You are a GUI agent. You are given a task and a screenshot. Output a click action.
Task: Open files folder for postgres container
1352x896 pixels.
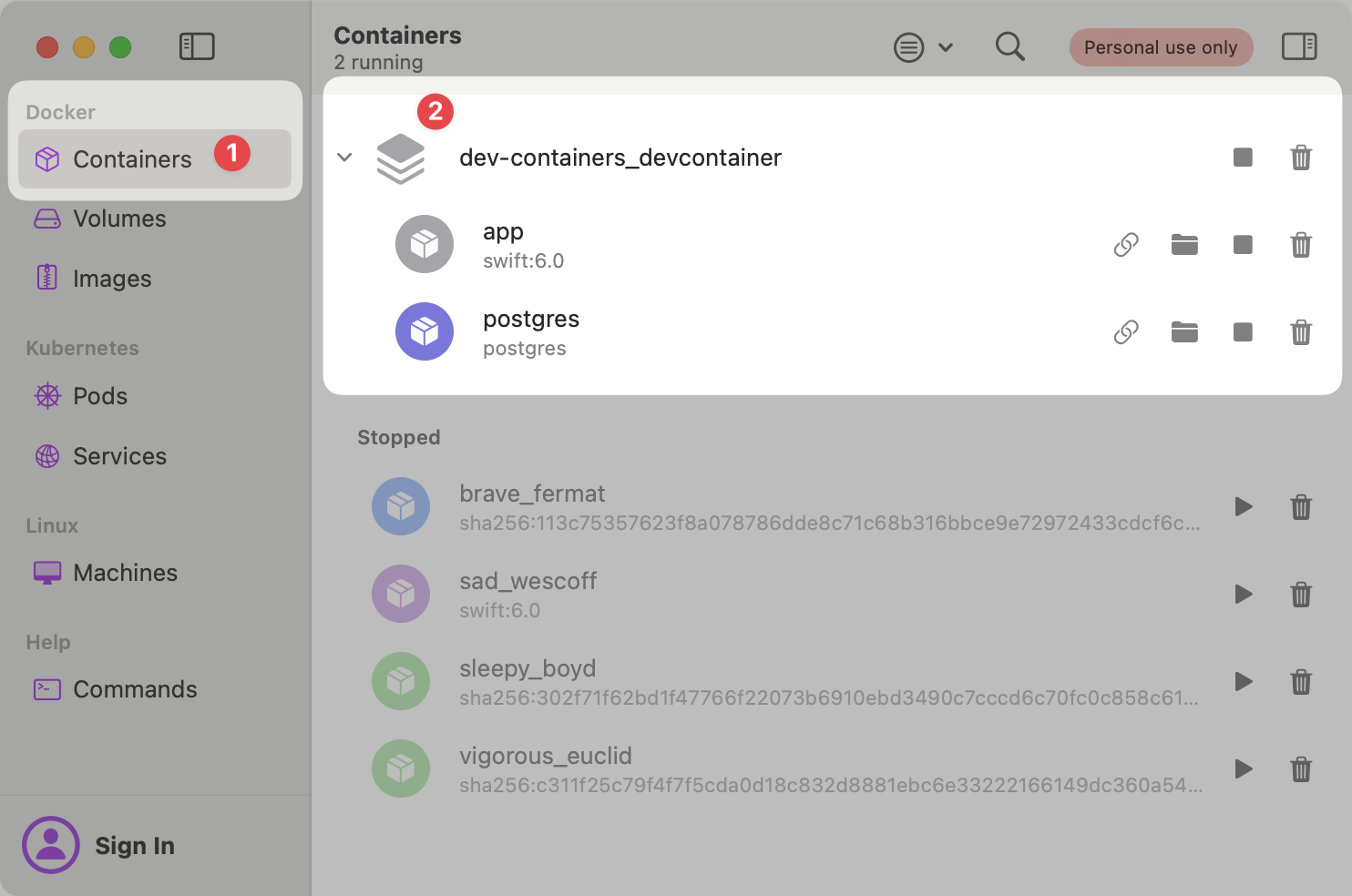[x=1184, y=332]
